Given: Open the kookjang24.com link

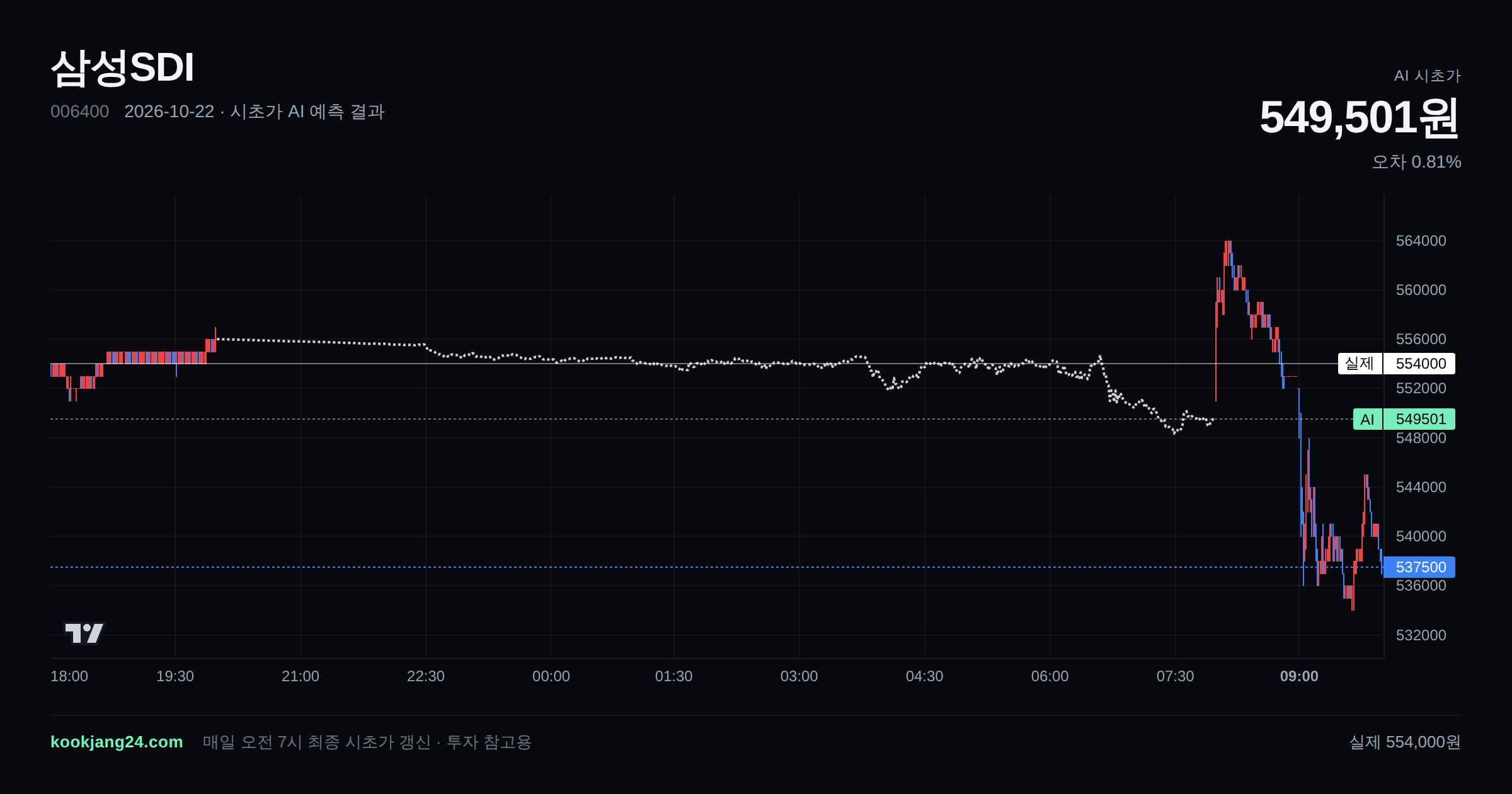Looking at the screenshot, I should [117, 742].
